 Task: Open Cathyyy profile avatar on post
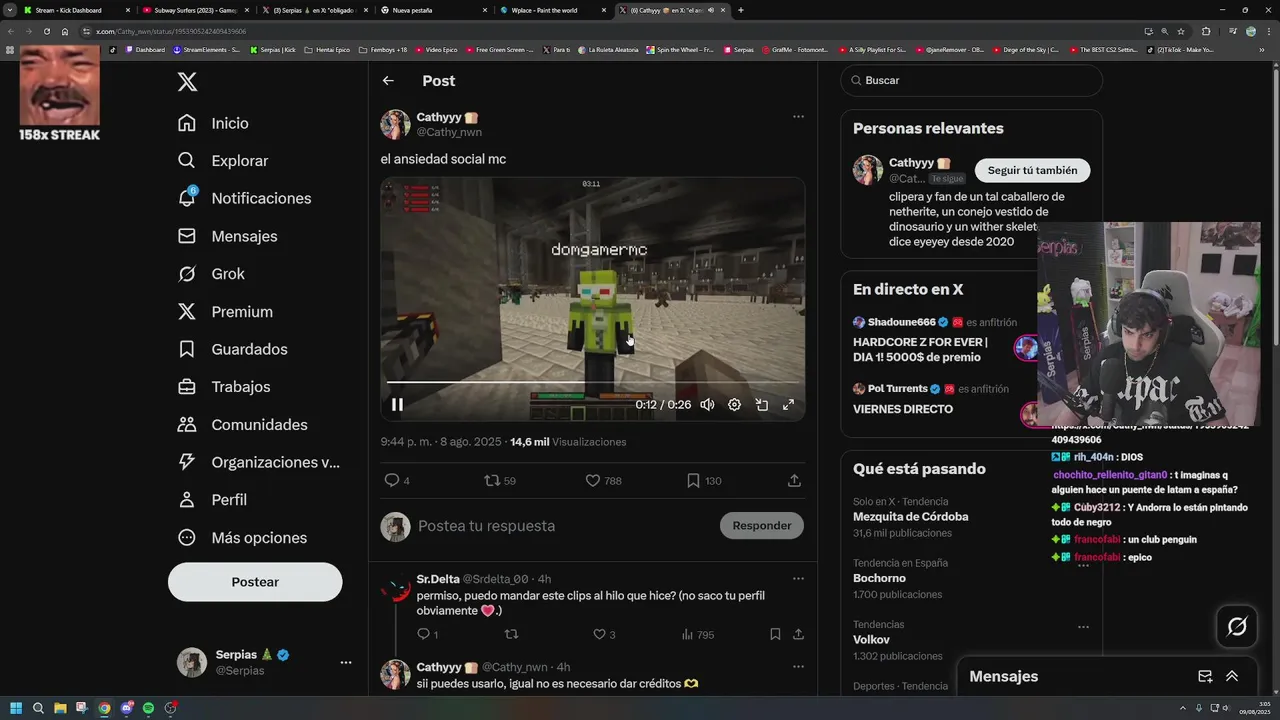pos(395,125)
